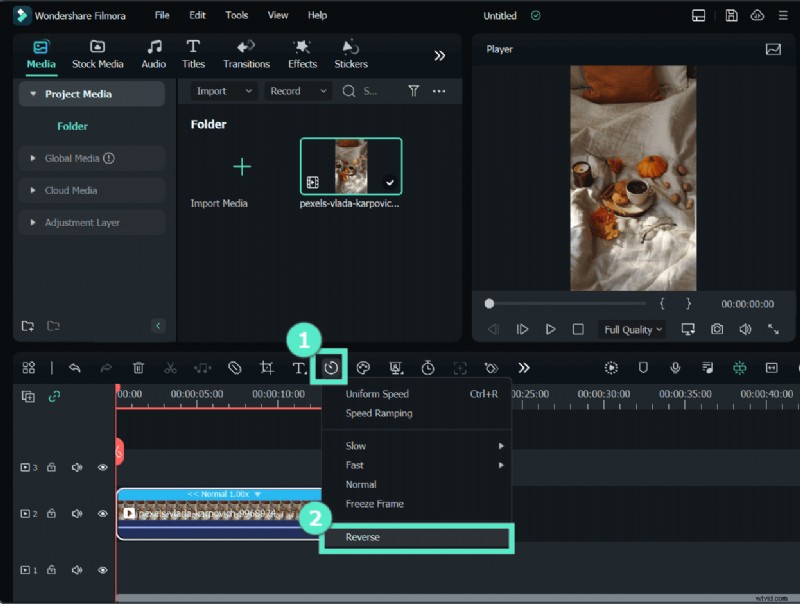Viewport: 800px width, 604px height.
Task: Hide track 2 with its eye toggle
Action: [102, 513]
